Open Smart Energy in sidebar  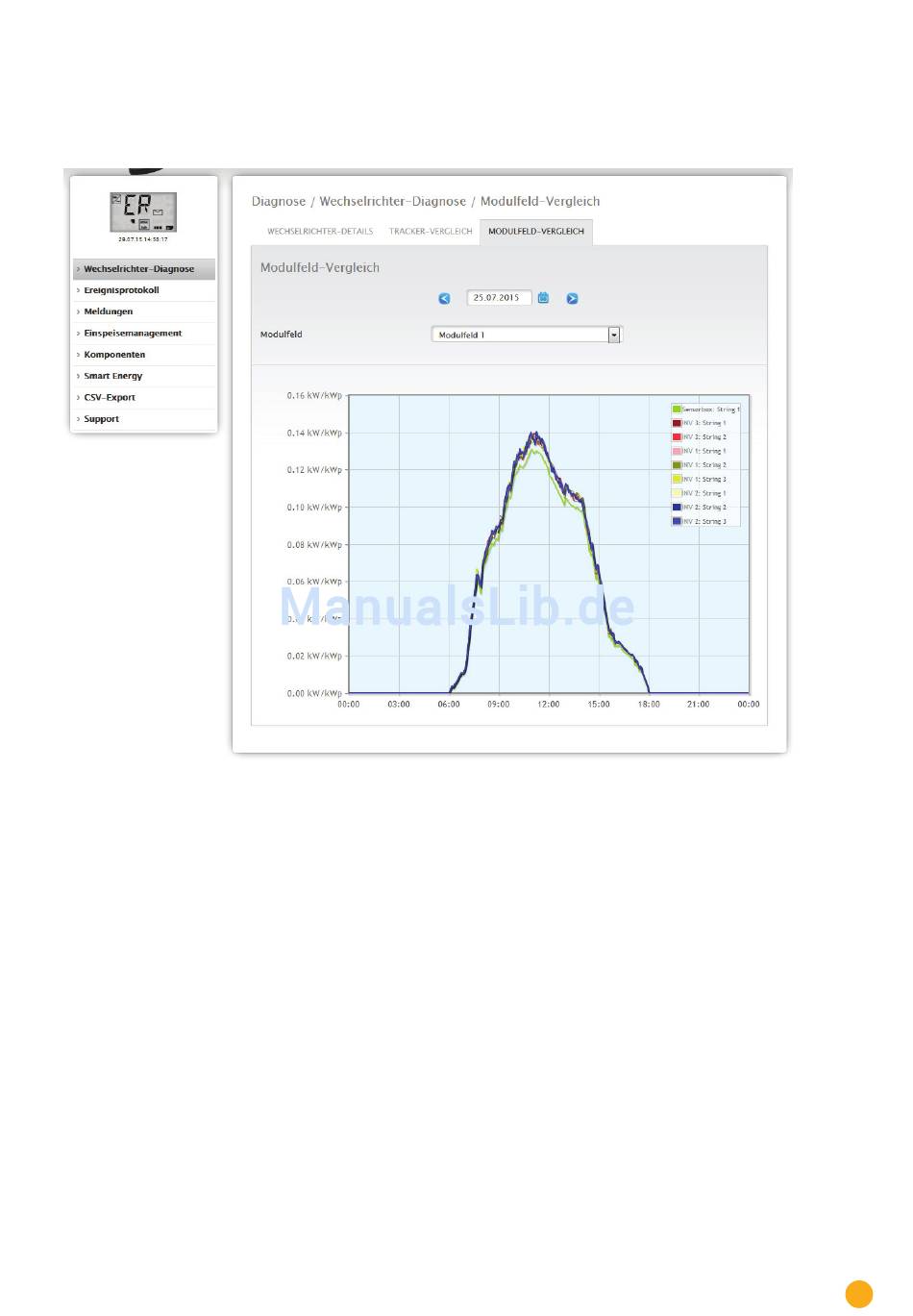tap(144, 376)
